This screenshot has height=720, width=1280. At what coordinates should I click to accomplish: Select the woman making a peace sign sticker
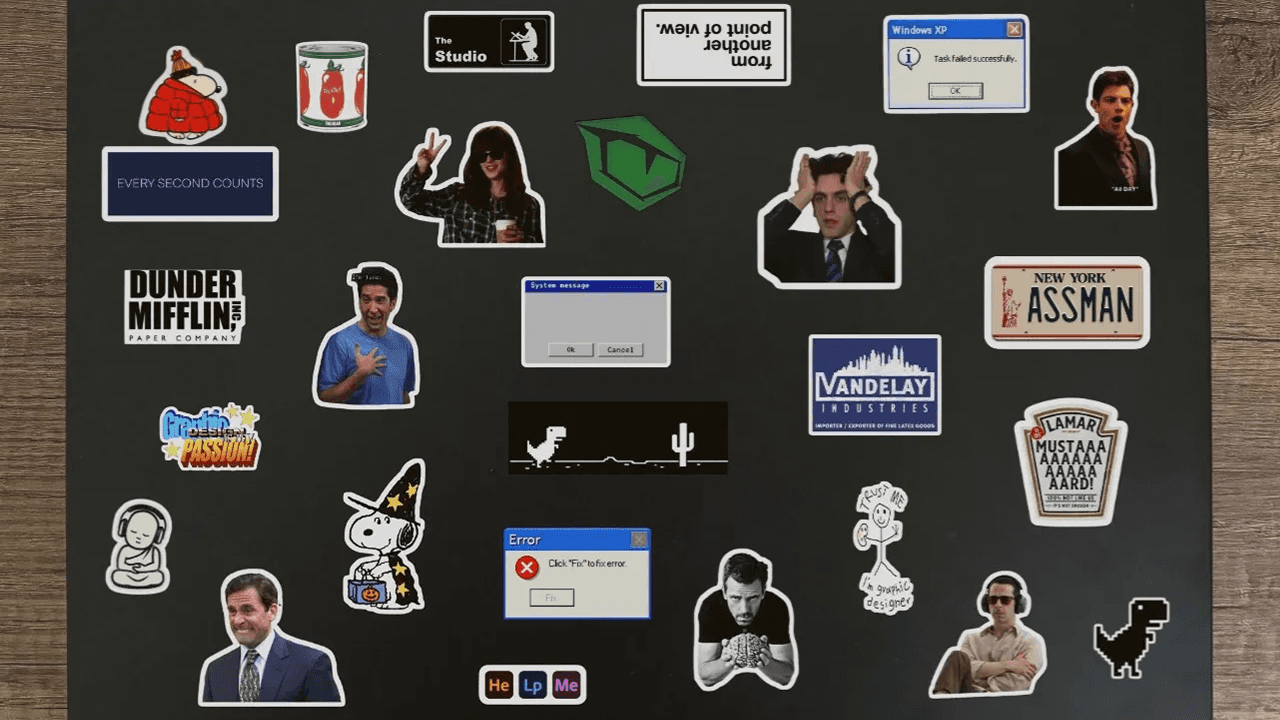pos(470,185)
